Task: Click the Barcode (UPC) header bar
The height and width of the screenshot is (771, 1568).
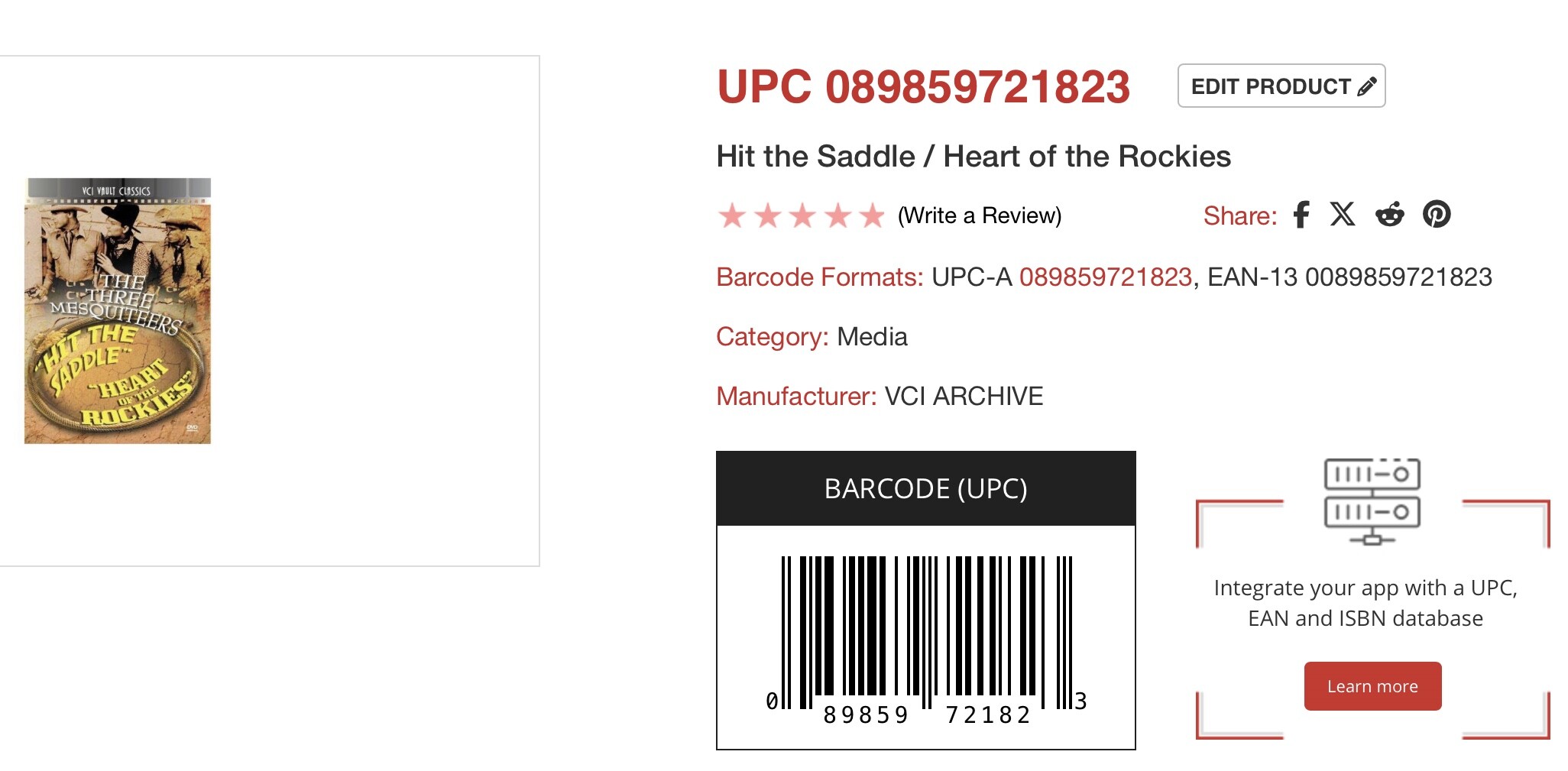Action: [925, 489]
